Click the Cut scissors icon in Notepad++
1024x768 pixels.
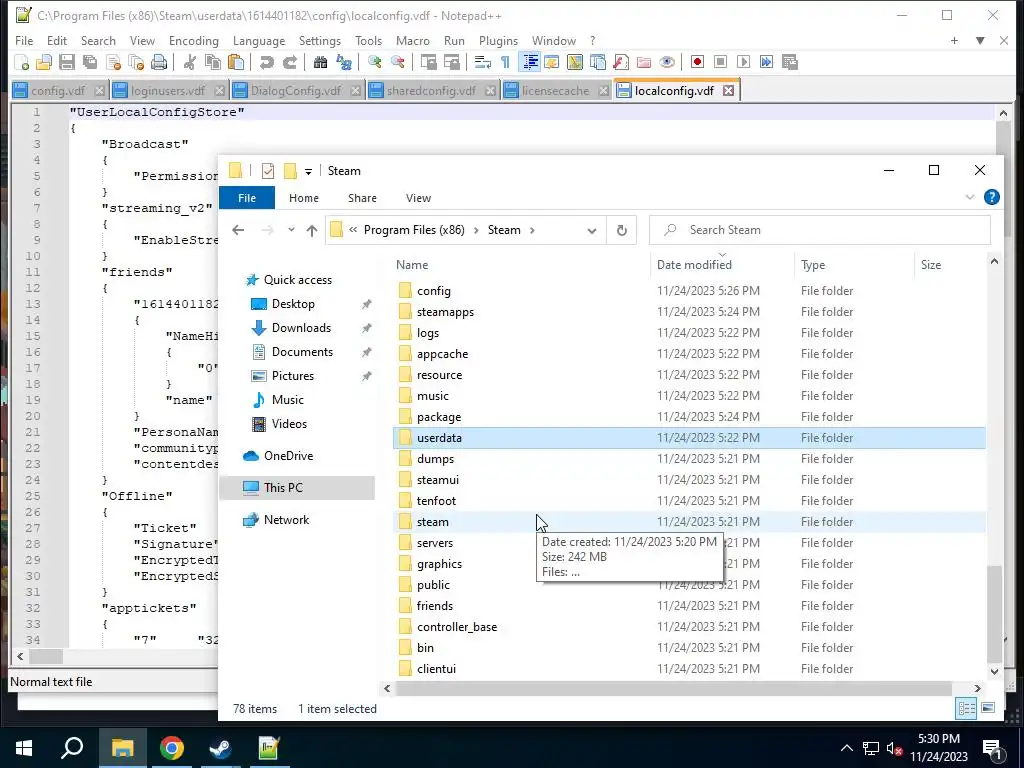click(190, 62)
